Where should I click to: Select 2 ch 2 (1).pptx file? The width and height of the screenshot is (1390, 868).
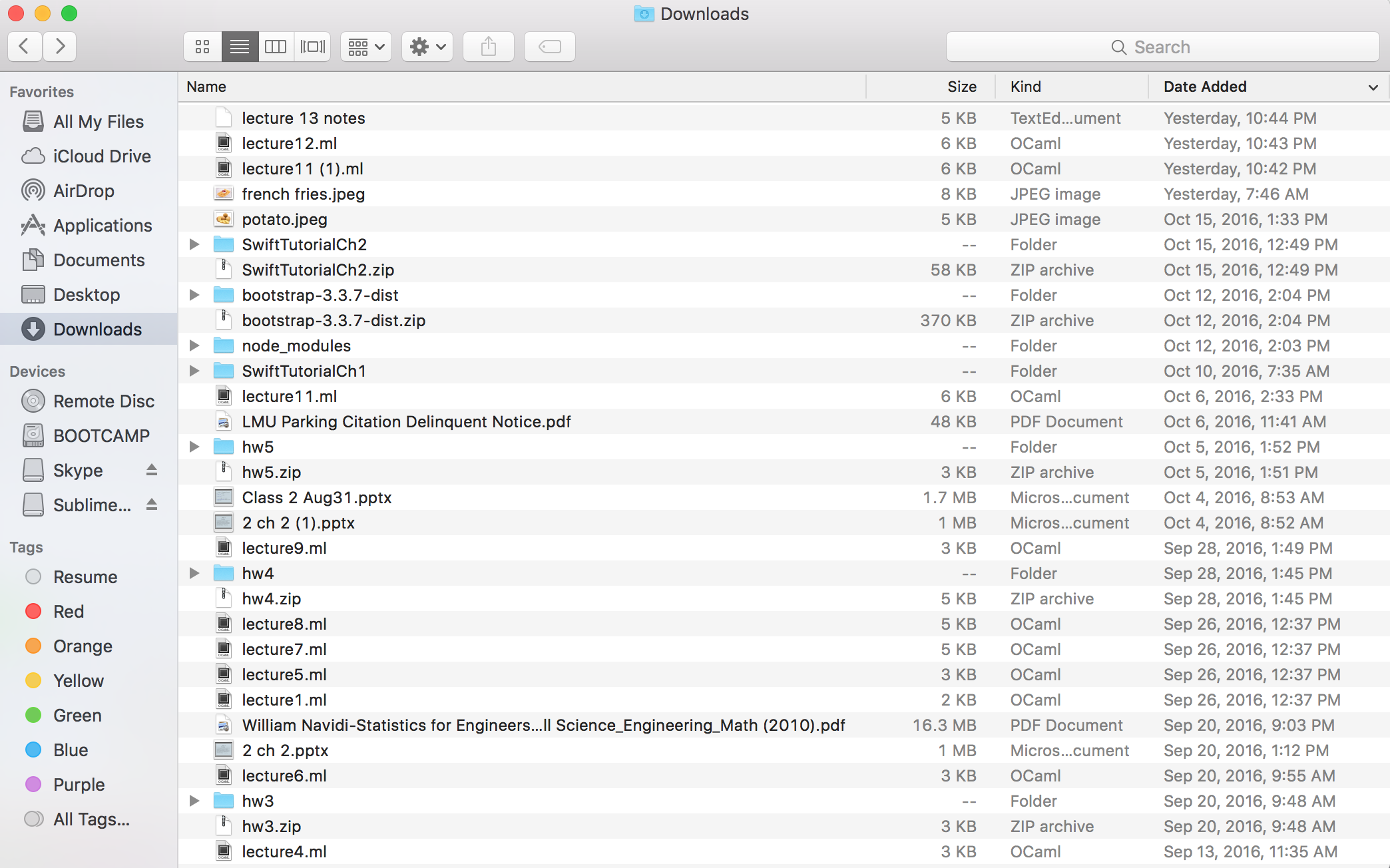(784, 523)
